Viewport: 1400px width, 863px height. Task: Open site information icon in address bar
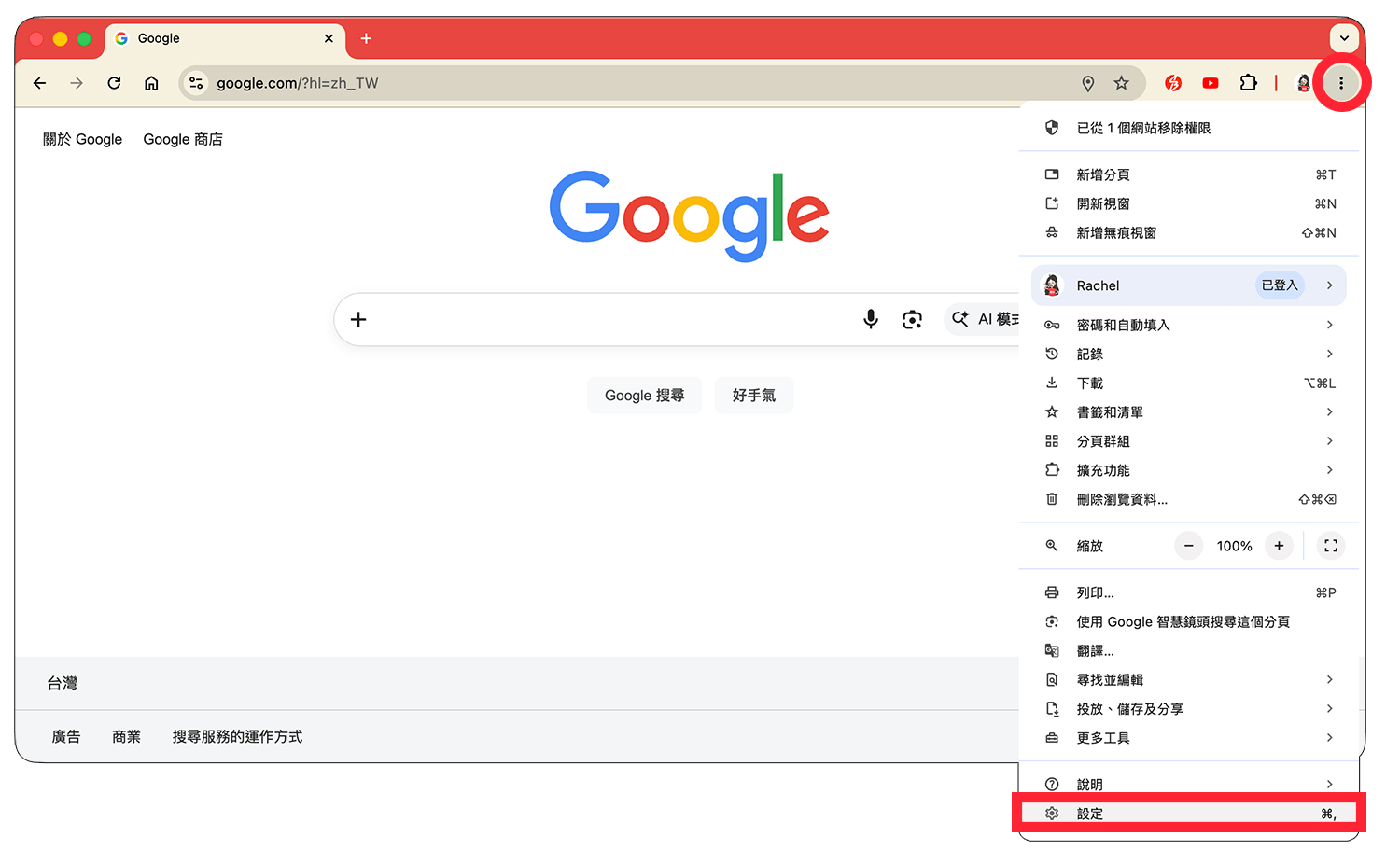(196, 83)
